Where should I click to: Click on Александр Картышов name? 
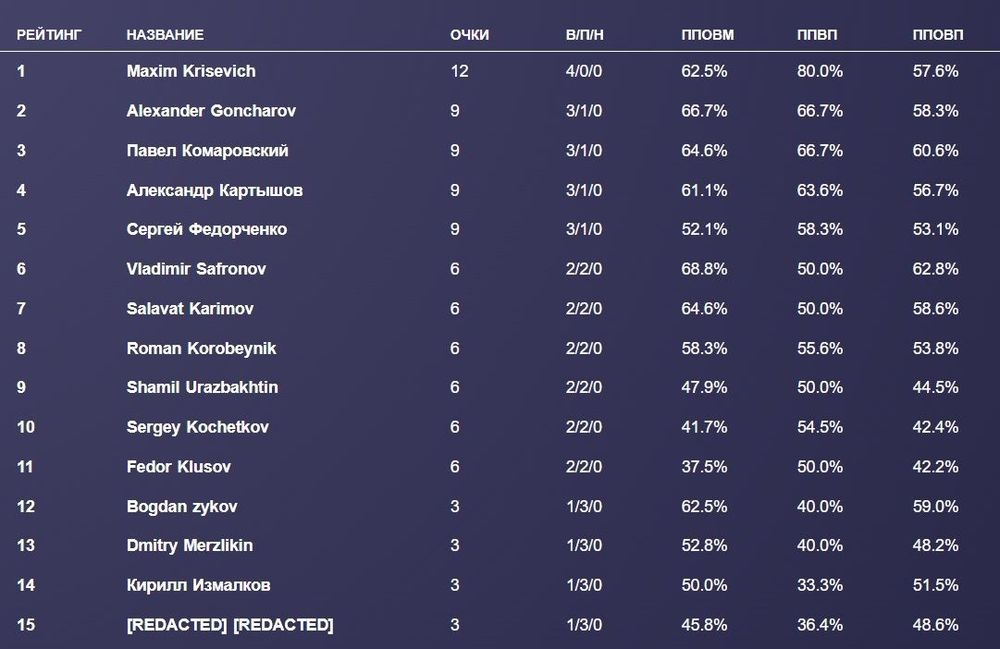point(214,190)
